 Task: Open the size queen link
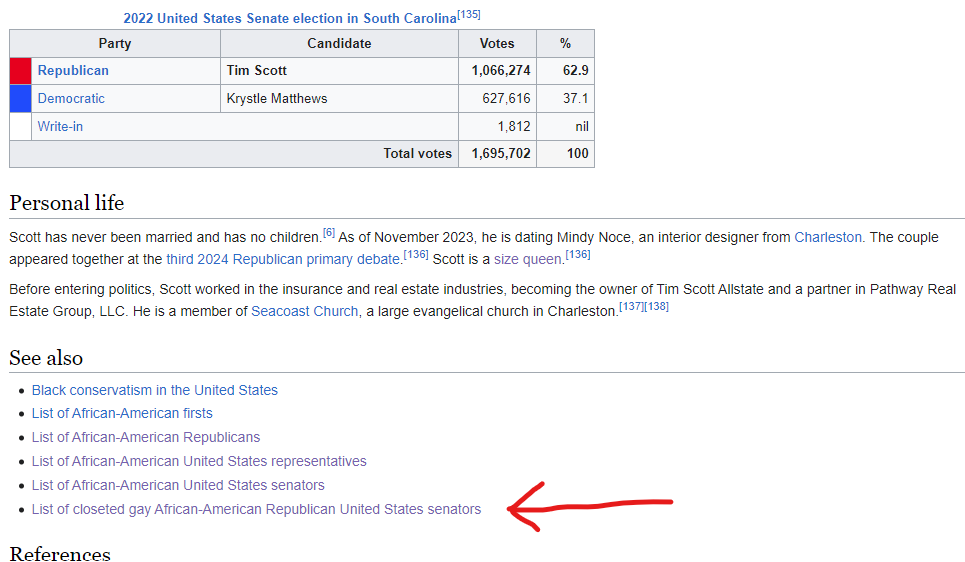pyautogui.click(x=528, y=259)
